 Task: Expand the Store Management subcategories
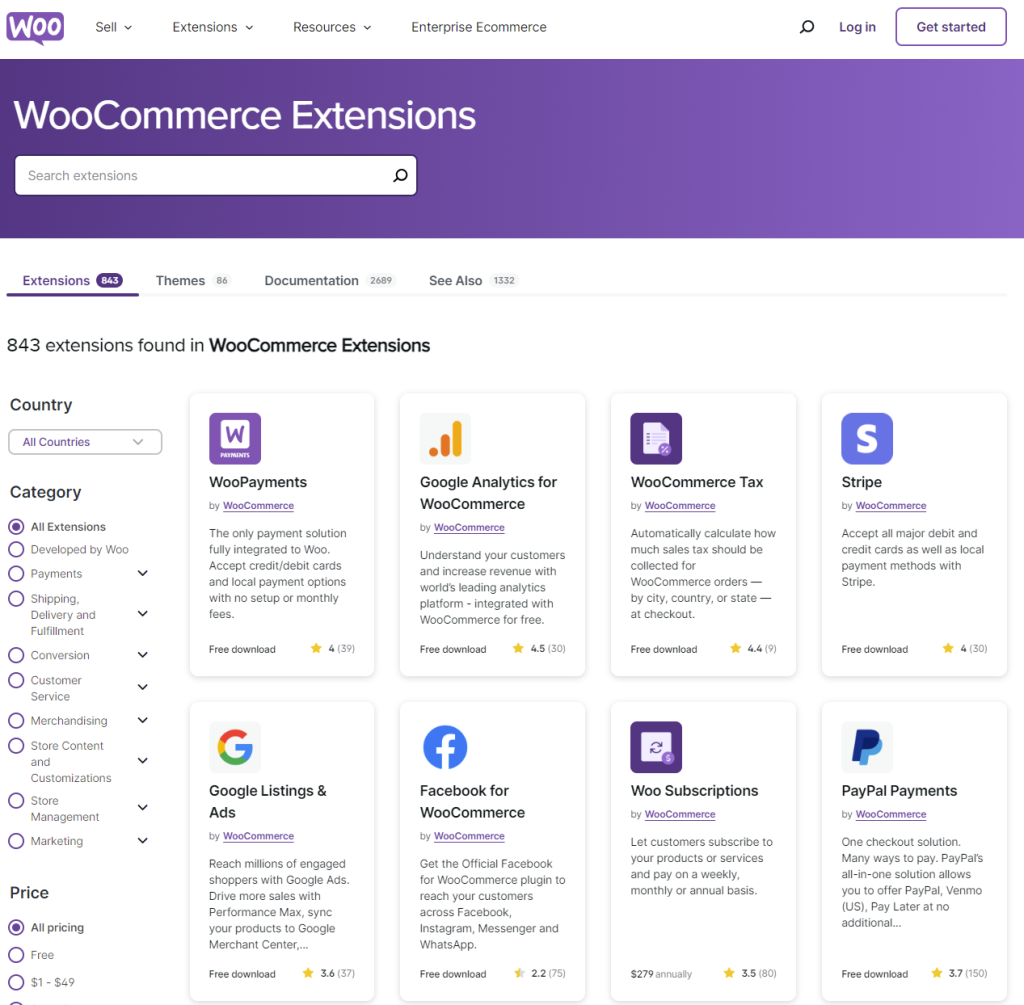(143, 808)
